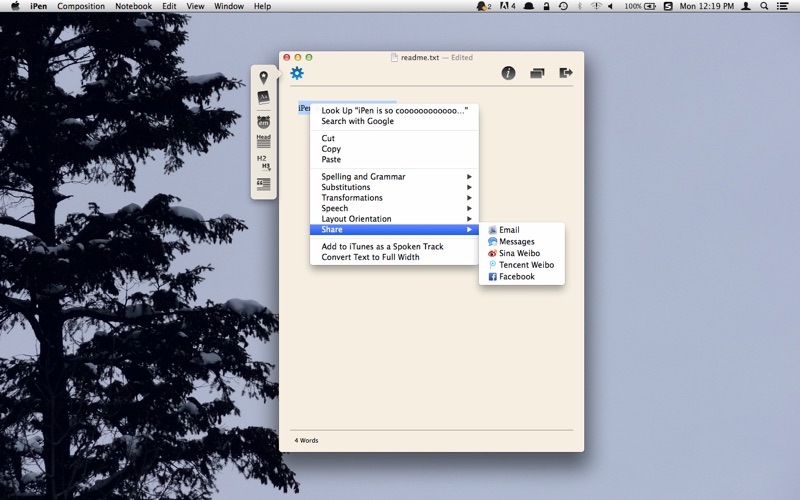The width and height of the screenshot is (800, 500).
Task: Click Convert Text to Full Width
Action: [x=370, y=257]
